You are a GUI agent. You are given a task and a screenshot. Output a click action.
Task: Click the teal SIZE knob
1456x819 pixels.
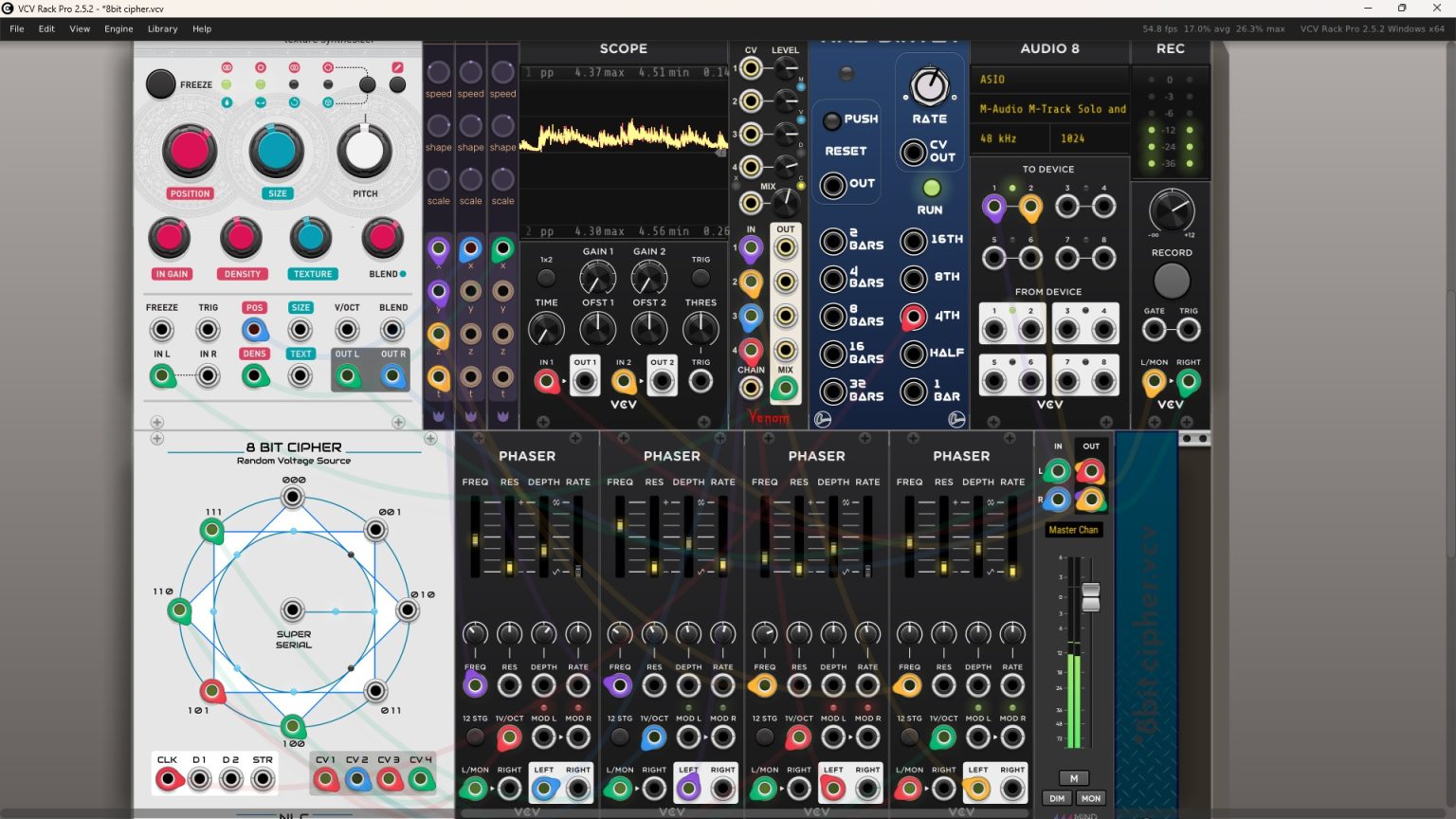pos(276,151)
